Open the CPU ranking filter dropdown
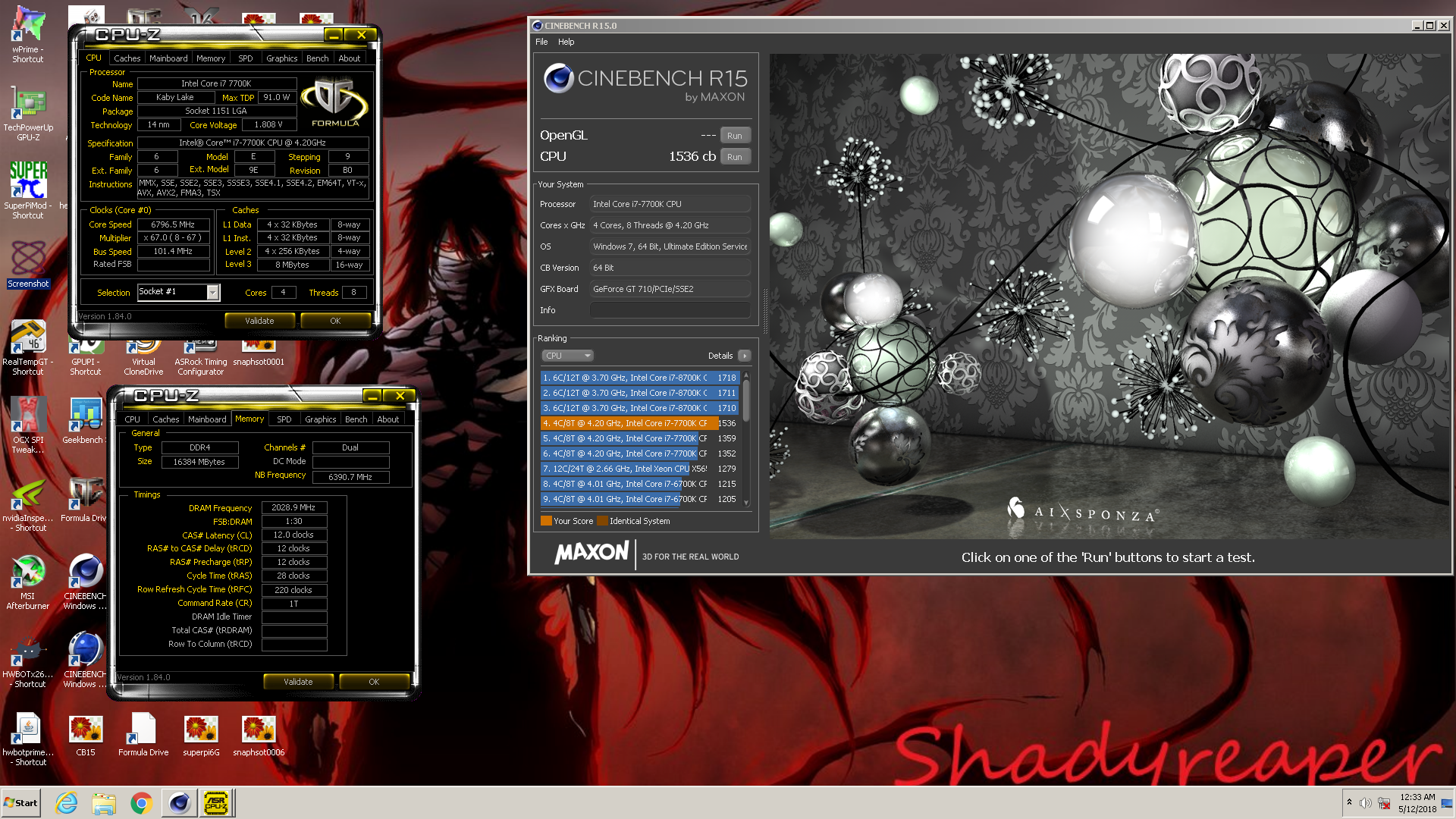Image resolution: width=1456 pixels, height=819 pixels. pos(567,356)
